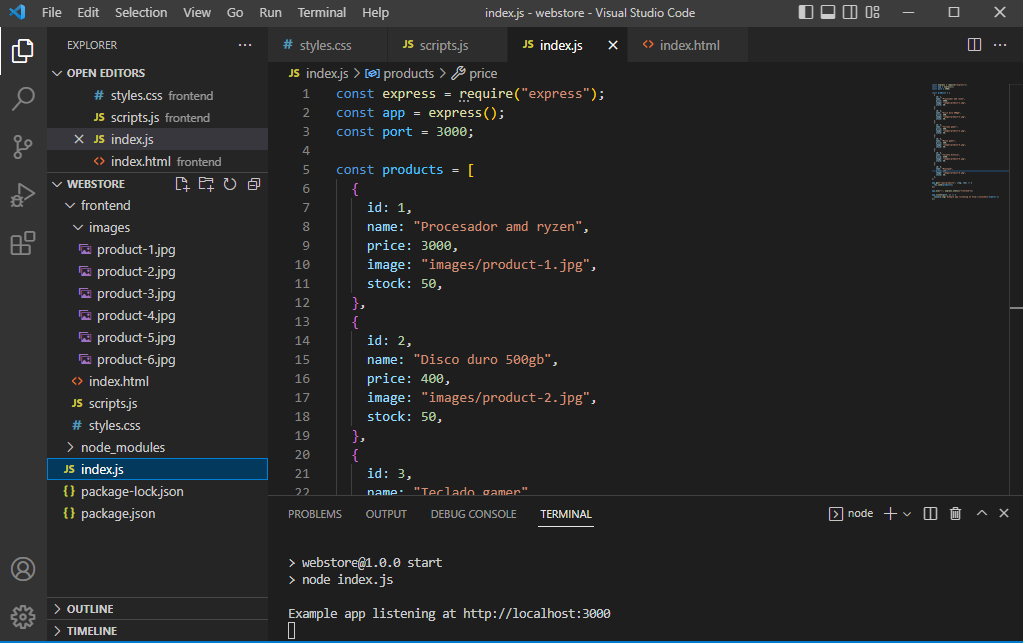
Task: Open editor more actions ellipsis
Action: 1000,45
